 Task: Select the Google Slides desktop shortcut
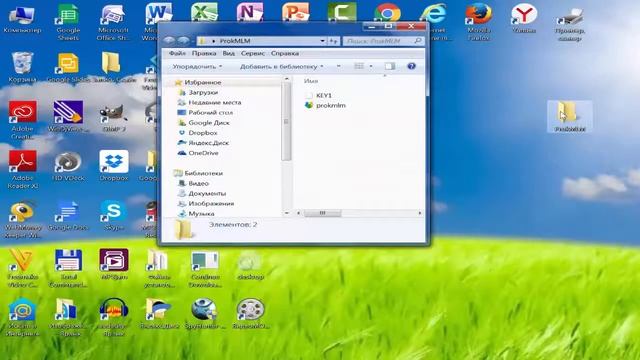[68, 67]
